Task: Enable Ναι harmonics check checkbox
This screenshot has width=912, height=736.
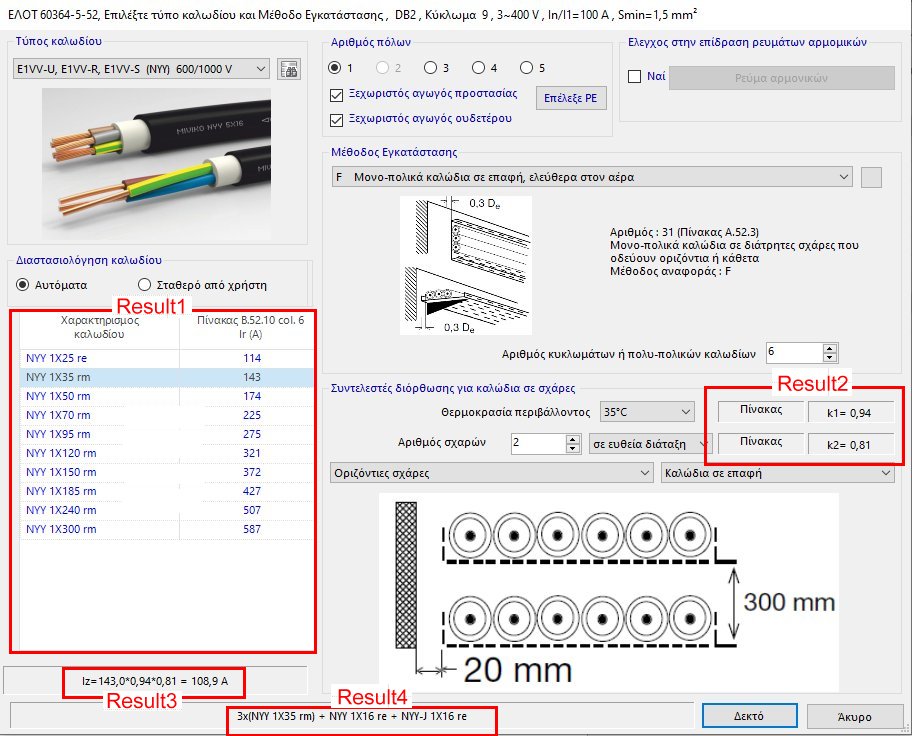Action: (x=635, y=76)
